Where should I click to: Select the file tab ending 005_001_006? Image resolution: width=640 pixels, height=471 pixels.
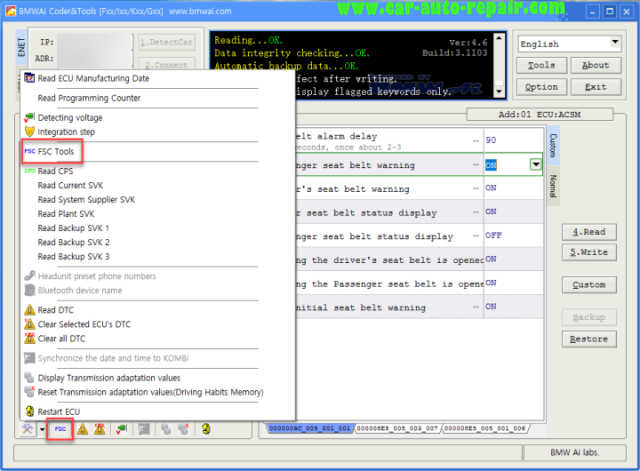point(485,429)
